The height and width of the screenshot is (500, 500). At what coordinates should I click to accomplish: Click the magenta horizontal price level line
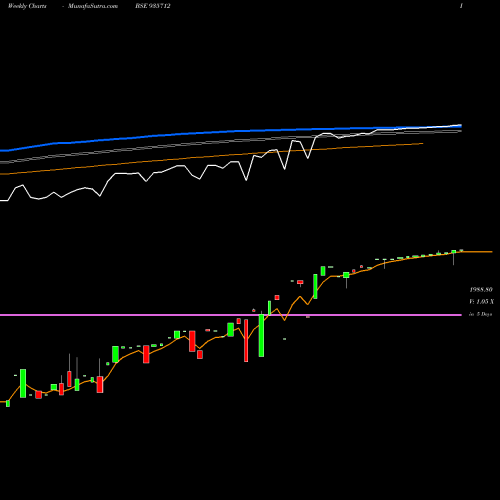coord(231,315)
